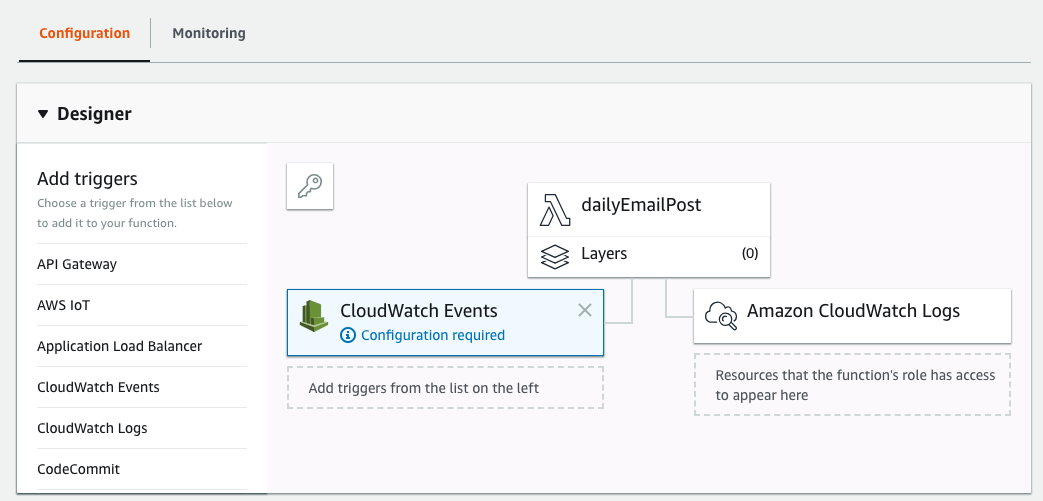Click 'Add triggers from the list' placeholder

[445, 387]
